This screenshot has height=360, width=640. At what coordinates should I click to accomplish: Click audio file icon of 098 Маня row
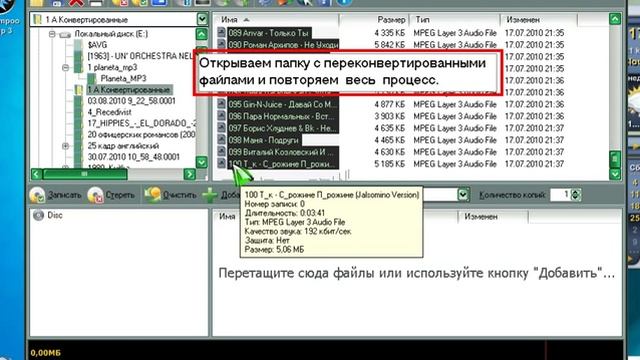[222, 140]
